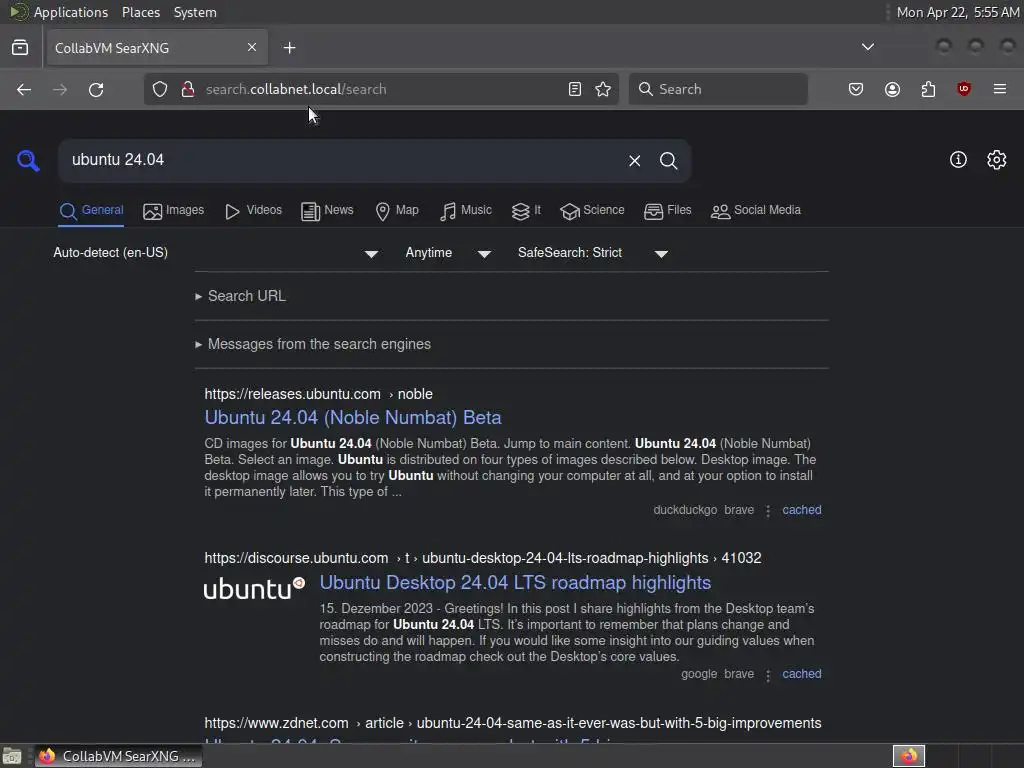Click the Firefox Search bar field
Screen dimensions: 1024x768
(718, 89)
